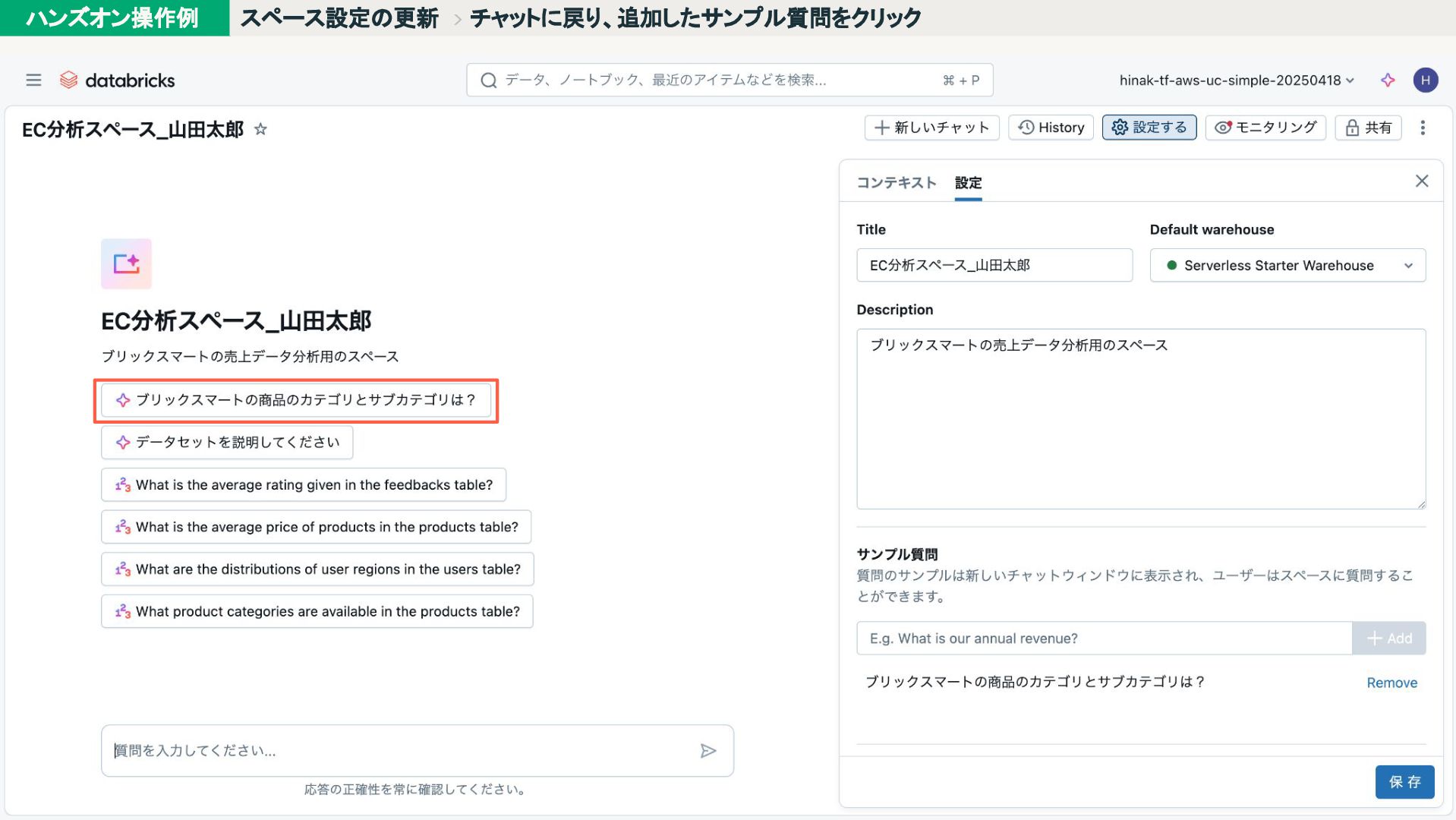Ask what product categories are available
Screen dimensions: 1456x820
point(317,612)
